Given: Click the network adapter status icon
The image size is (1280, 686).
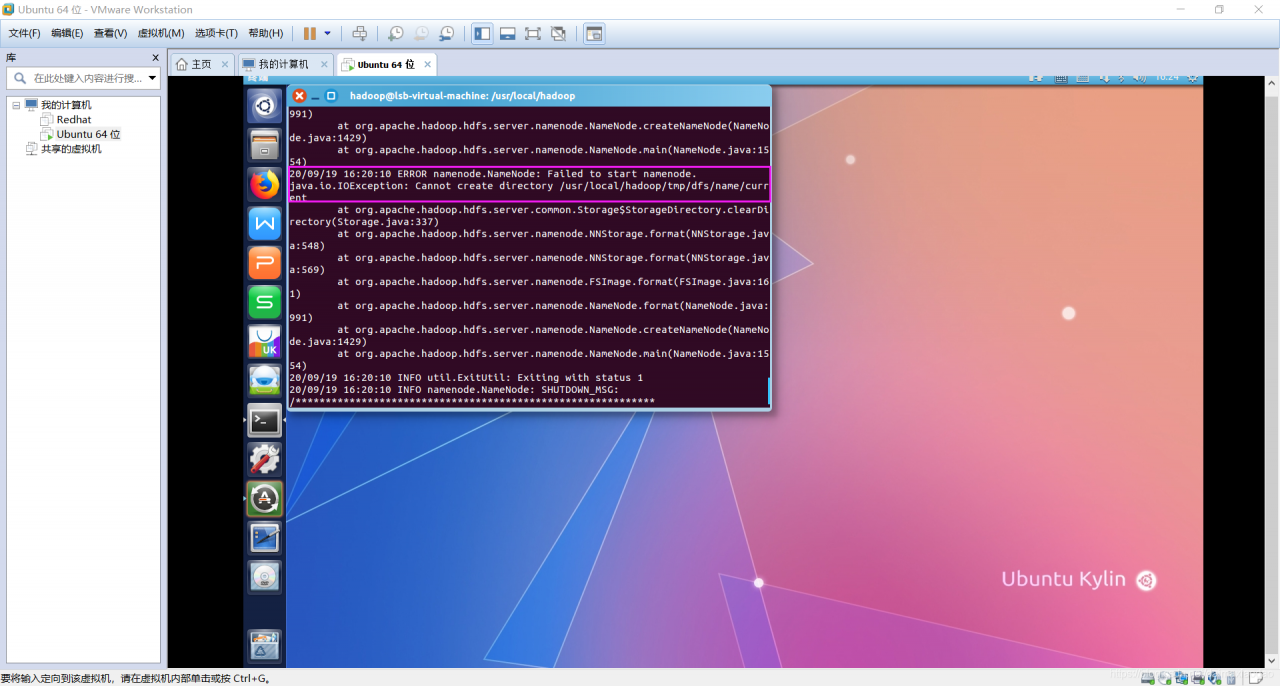Looking at the screenshot, I should [1181, 677].
